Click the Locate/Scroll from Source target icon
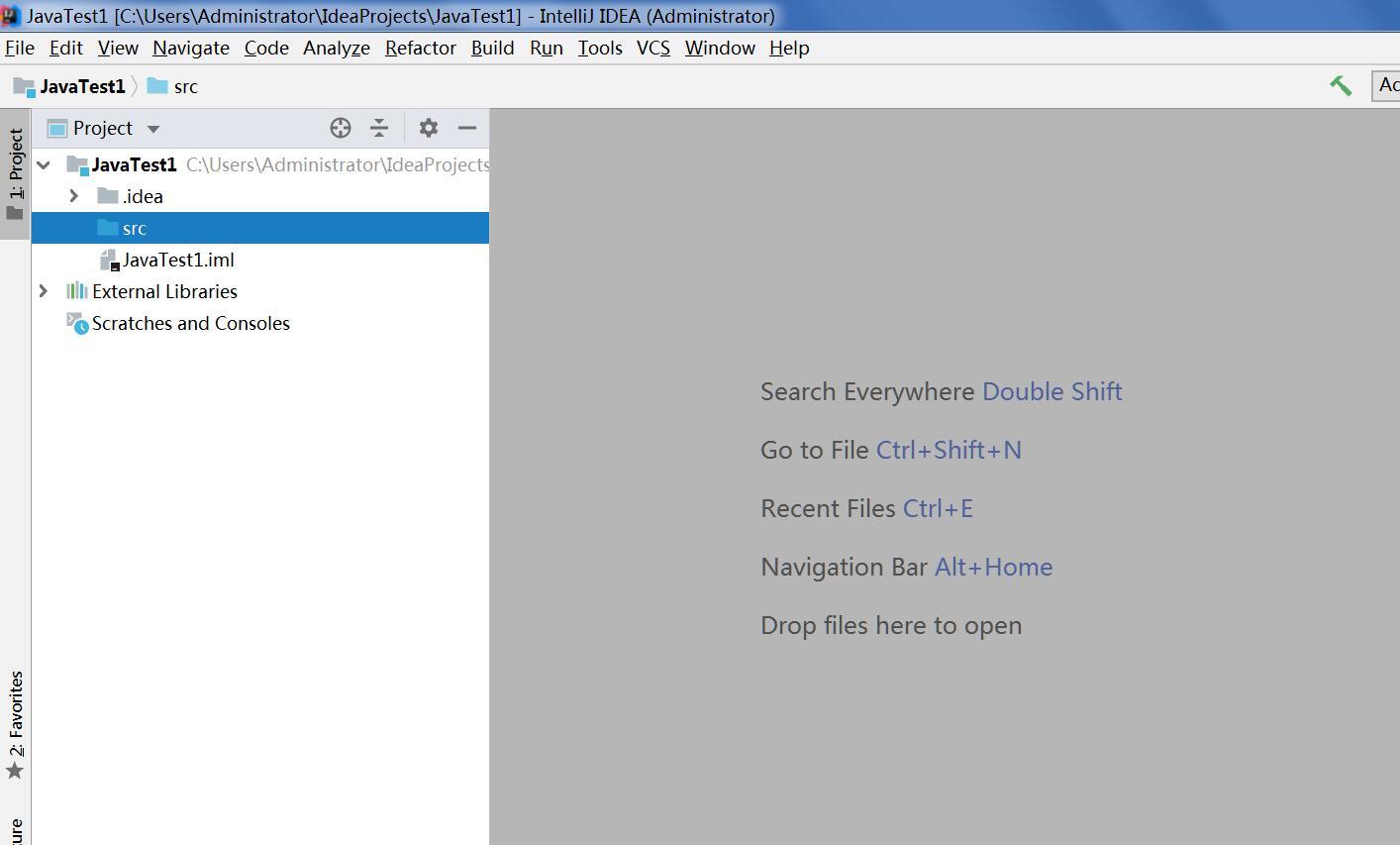This screenshot has height=845, width=1400. click(x=341, y=128)
